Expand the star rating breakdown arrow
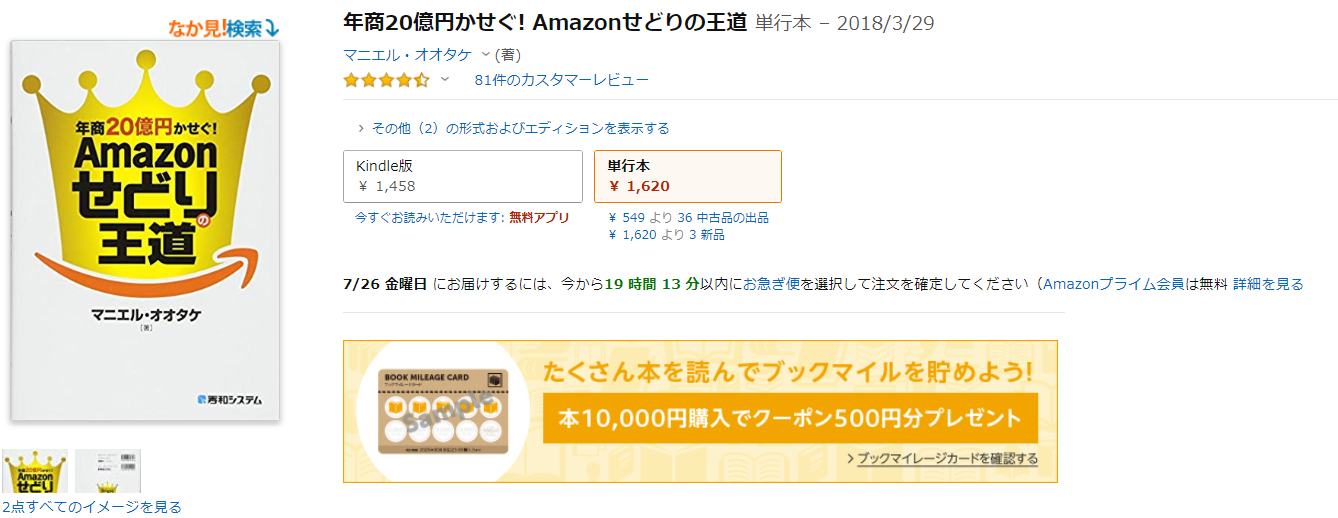 point(445,80)
